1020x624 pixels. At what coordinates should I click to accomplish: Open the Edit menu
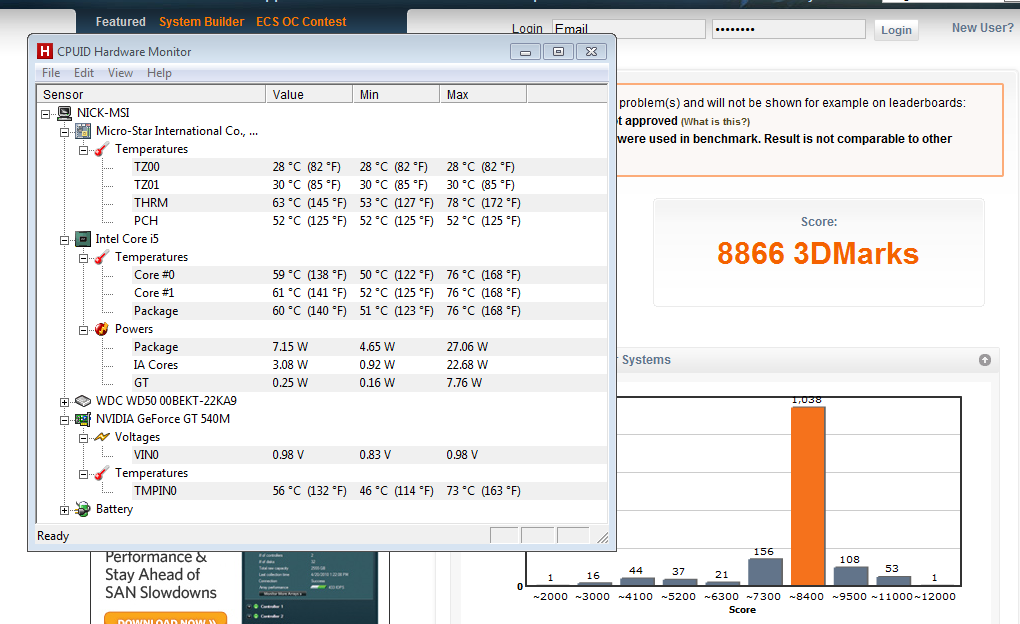coord(84,73)
